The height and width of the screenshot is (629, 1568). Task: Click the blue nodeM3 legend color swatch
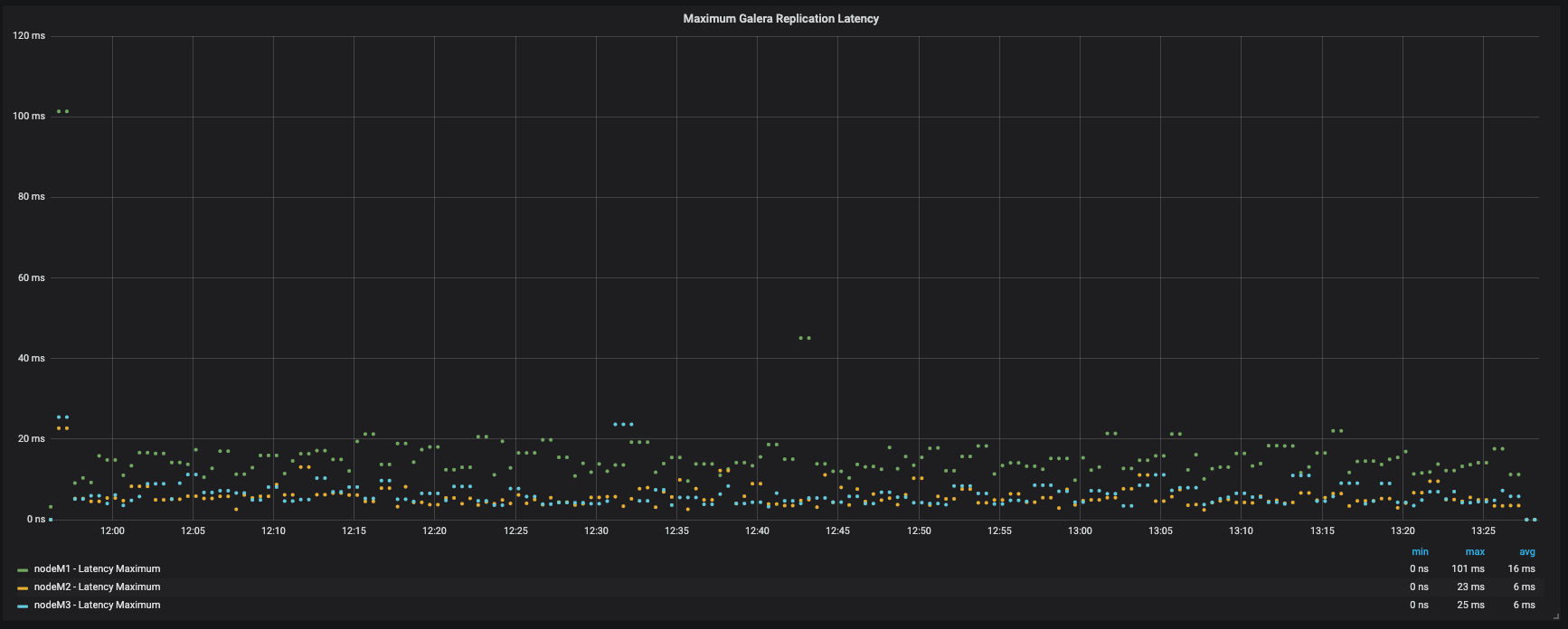pyautogui.click(x=23, y=606)
